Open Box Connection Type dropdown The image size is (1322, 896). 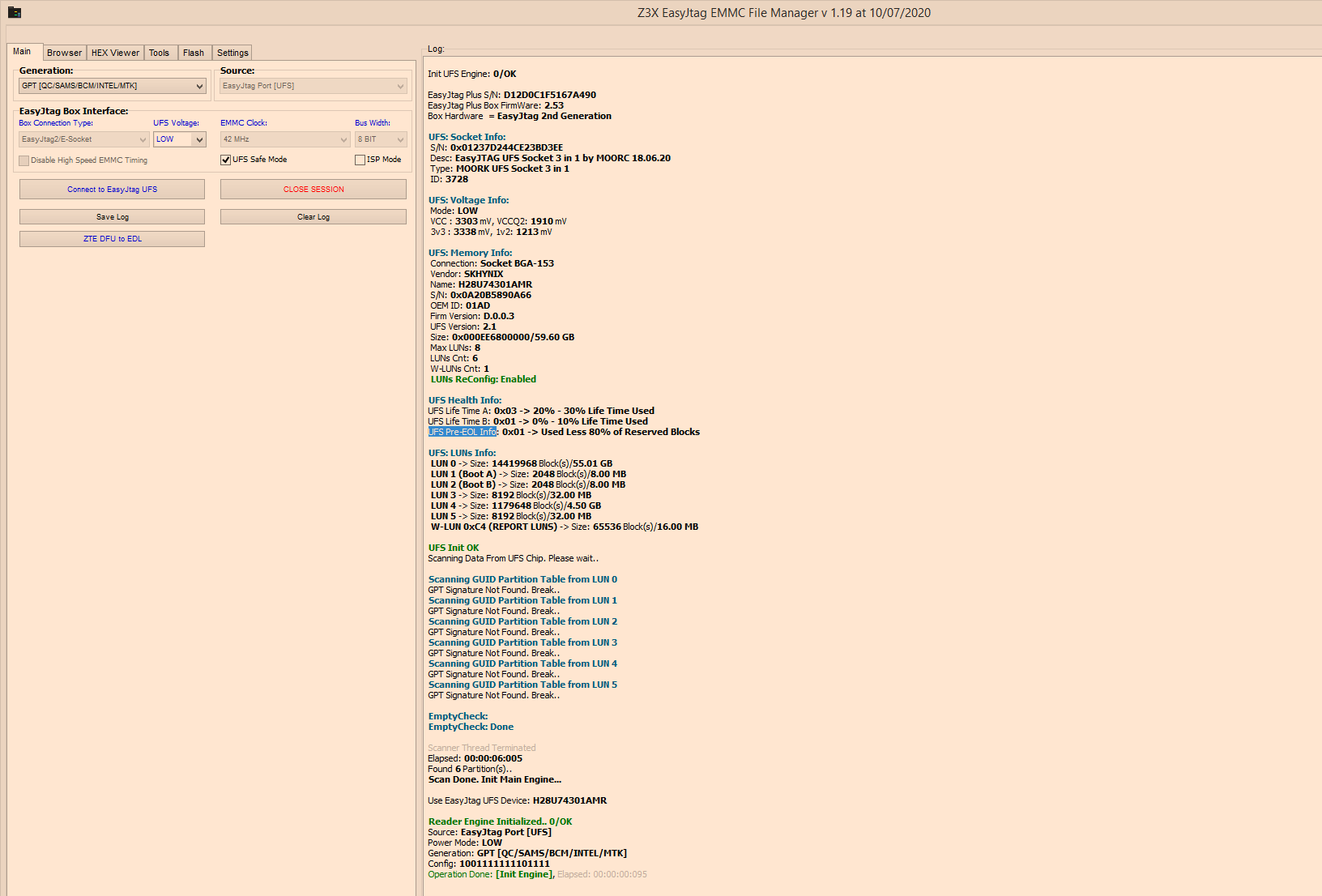(x=84, y=139)
